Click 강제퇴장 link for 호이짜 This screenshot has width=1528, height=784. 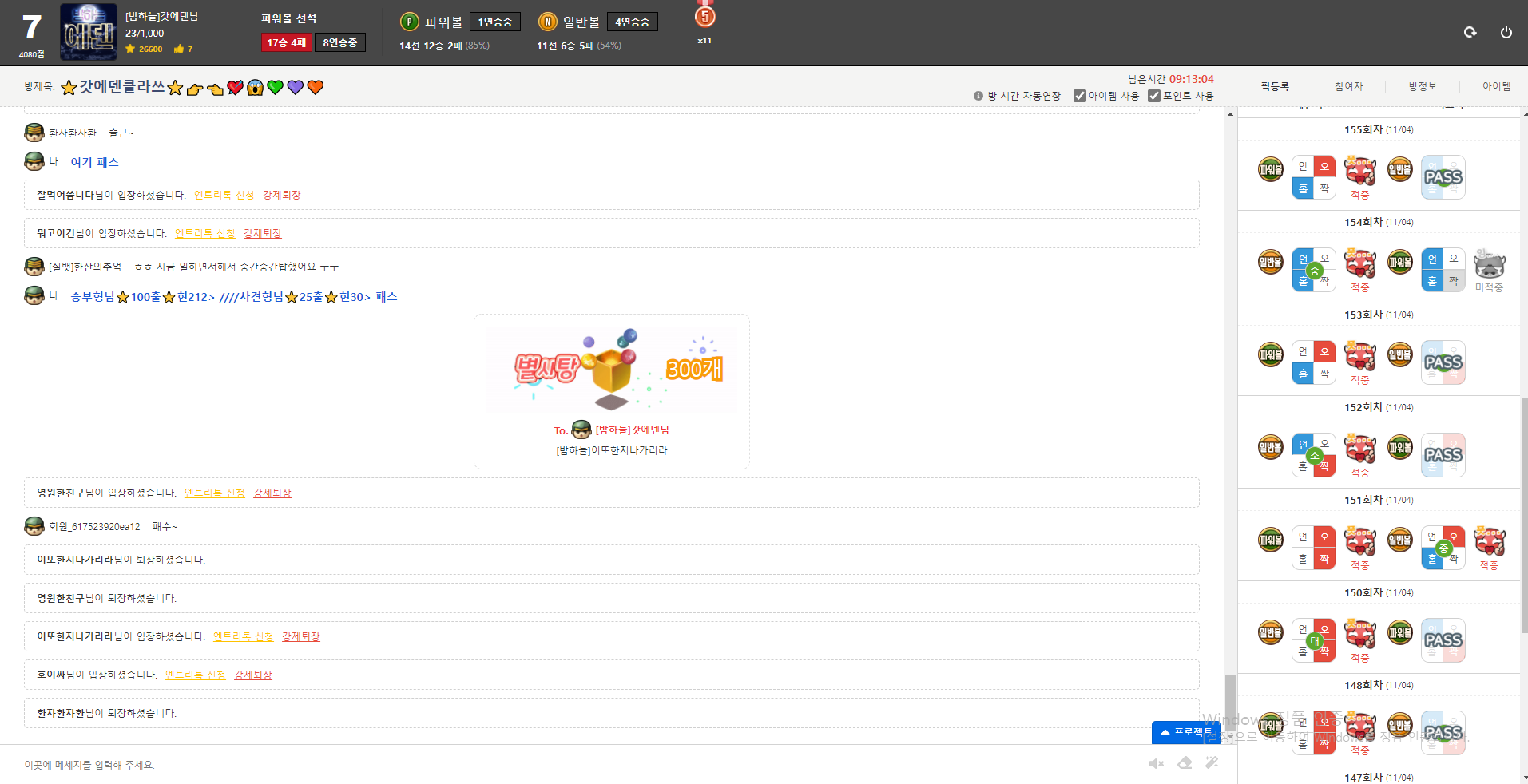[x=253, y=675]
